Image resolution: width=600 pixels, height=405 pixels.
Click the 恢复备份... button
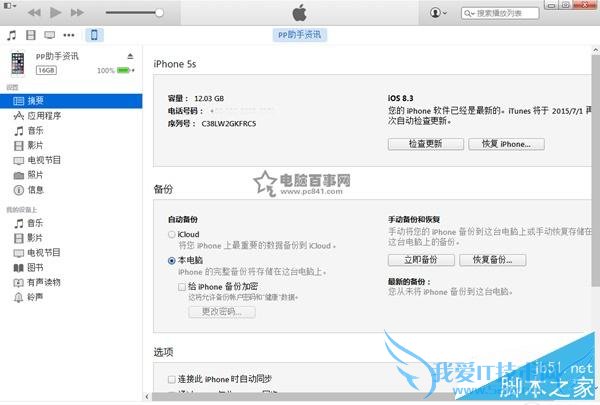click(492, 260)
